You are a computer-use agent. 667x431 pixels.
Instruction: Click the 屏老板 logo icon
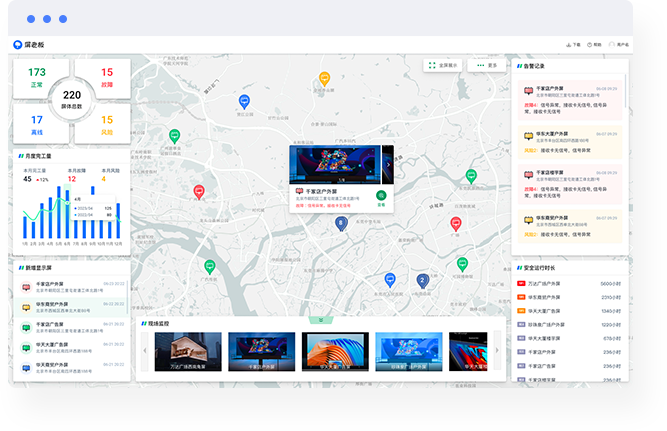pos(18,45)
